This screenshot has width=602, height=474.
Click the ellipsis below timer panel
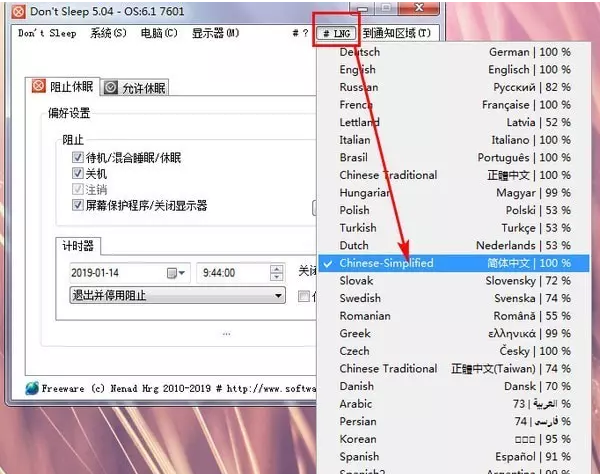[x=227, y=334]
